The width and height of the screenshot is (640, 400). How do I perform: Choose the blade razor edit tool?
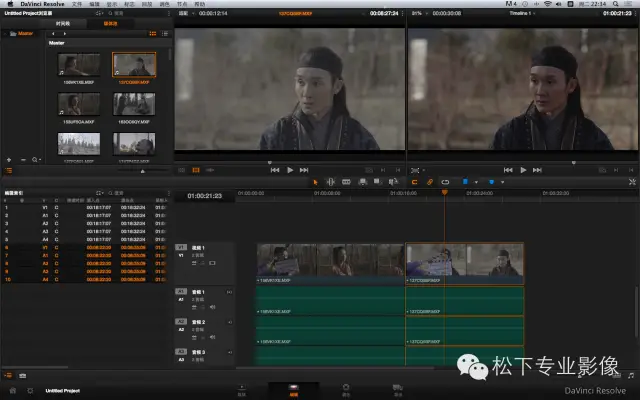[346, 182]
